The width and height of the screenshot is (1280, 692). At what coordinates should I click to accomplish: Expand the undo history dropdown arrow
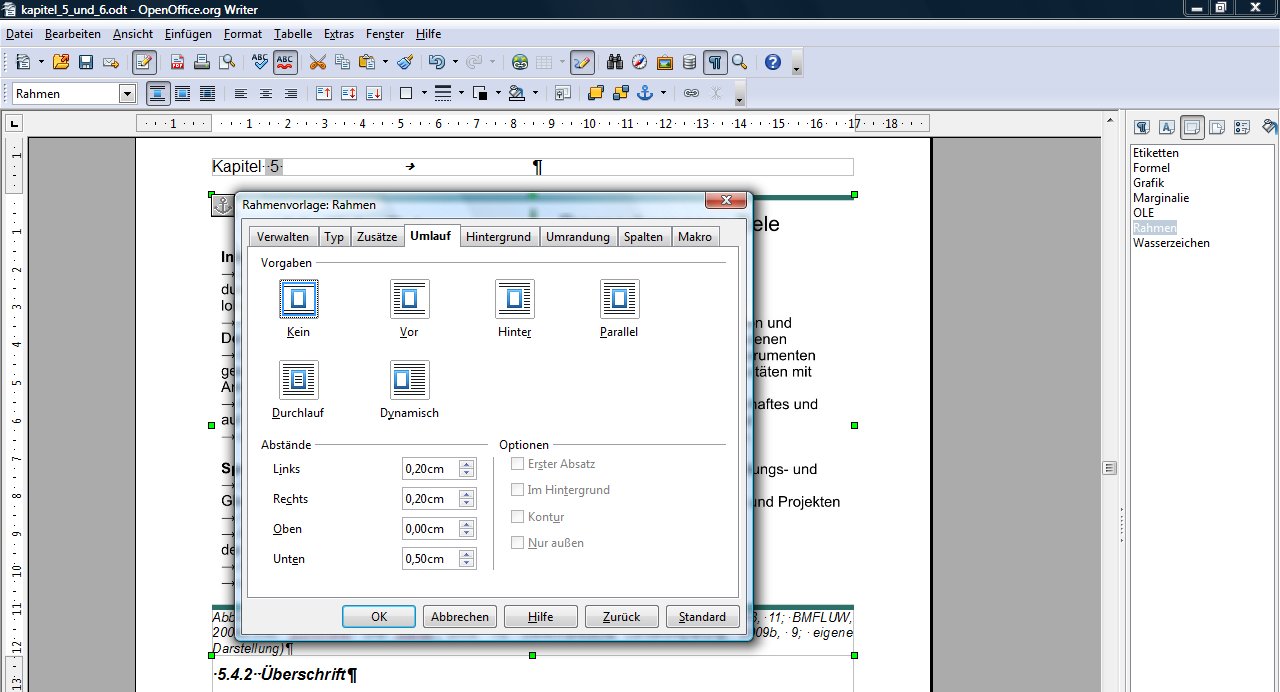point(454,62)
